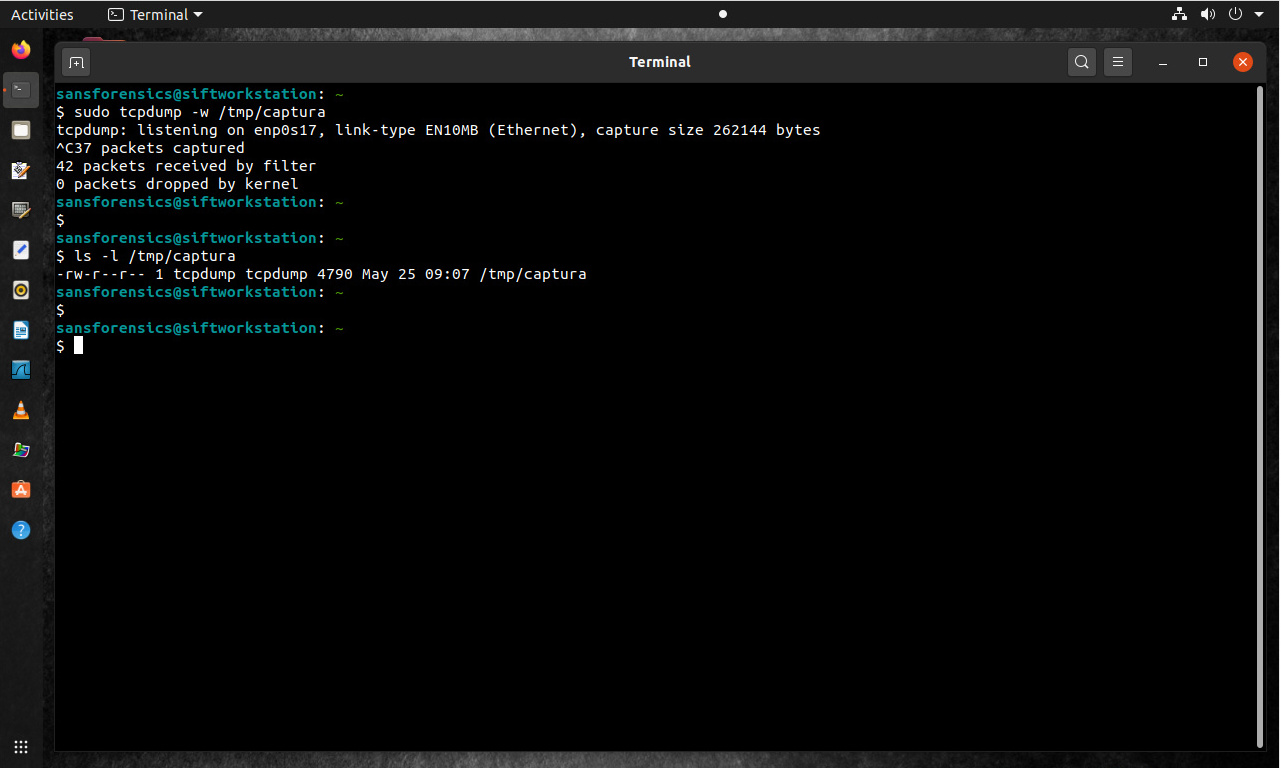The height and width of the screenshot is (768, 1281).
Task: Expand the system menu arrow
Action: click(x=1259, y=14)
